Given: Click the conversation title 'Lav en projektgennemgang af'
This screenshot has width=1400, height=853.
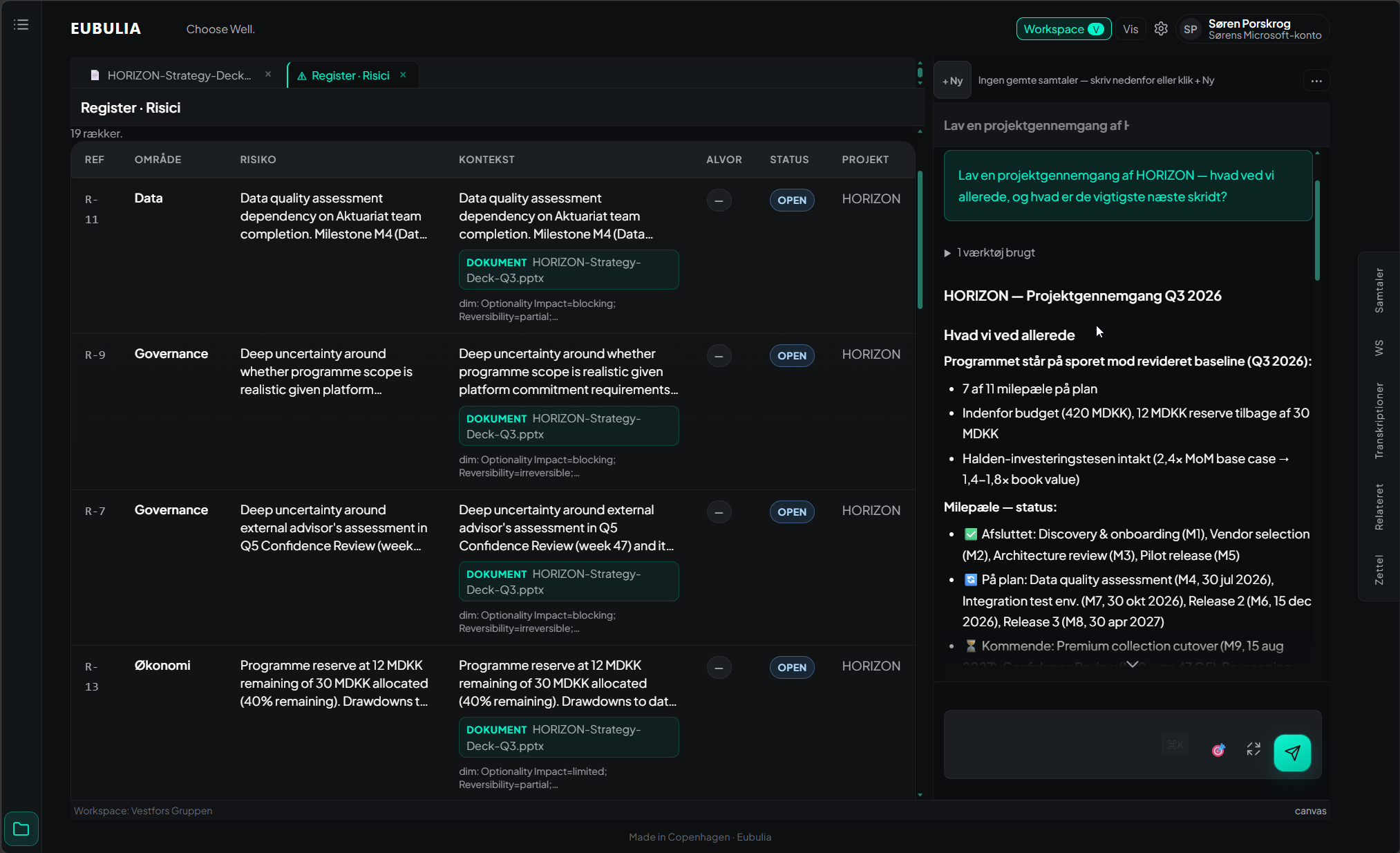Looking at the screenshot, I should pos(1037,125).
